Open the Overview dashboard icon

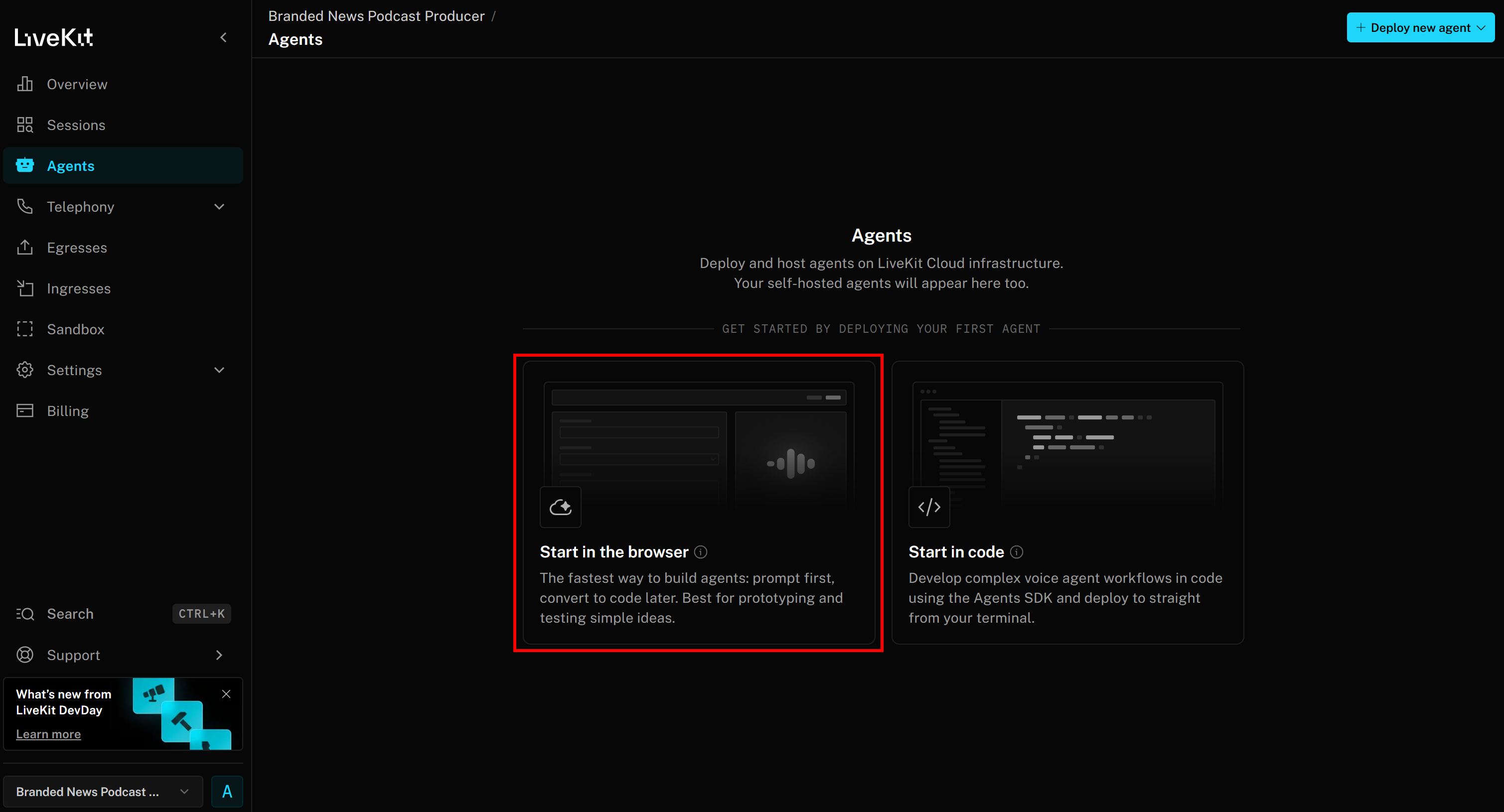(x=24, y=84)
